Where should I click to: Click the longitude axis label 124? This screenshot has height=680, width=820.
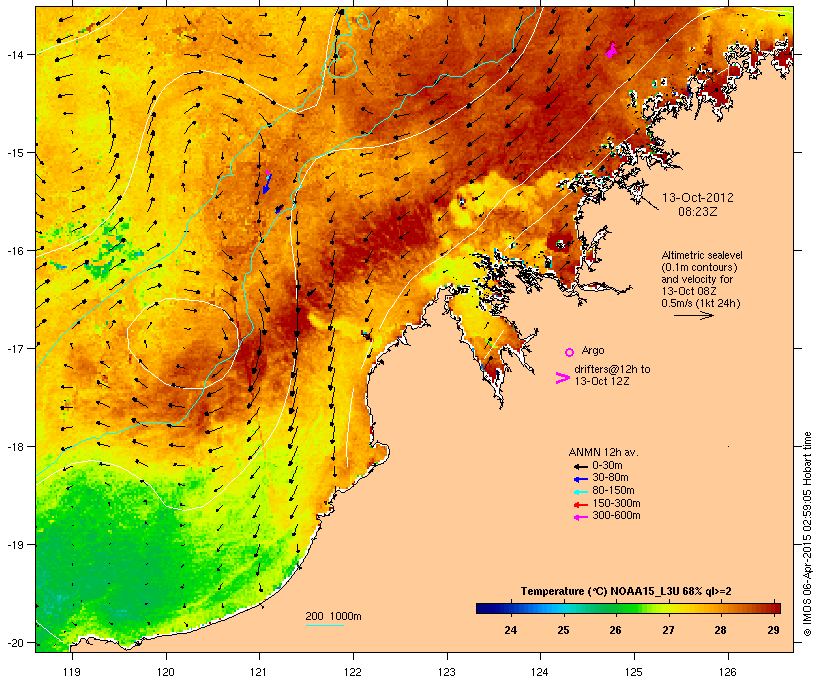(540, 672)
